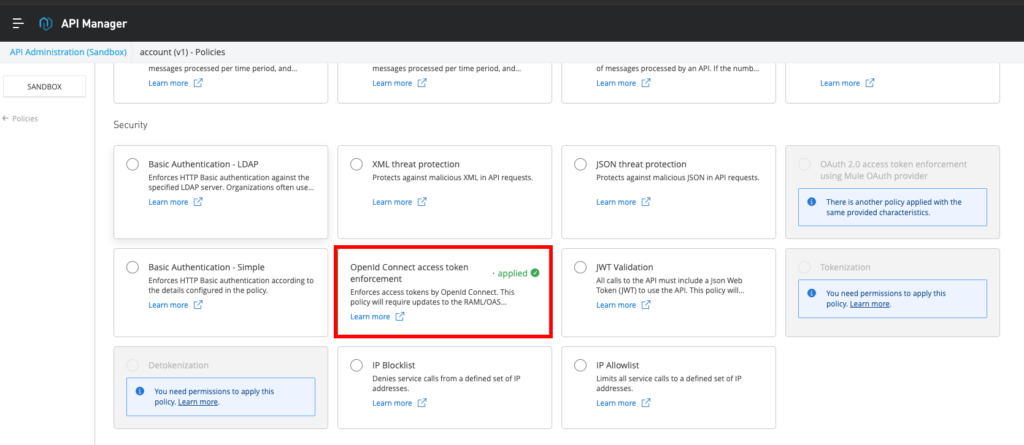Select IP Blocklist radio button
Image resolution: width=1024 pixels, height=445 pixels.
tap(357, 365)
